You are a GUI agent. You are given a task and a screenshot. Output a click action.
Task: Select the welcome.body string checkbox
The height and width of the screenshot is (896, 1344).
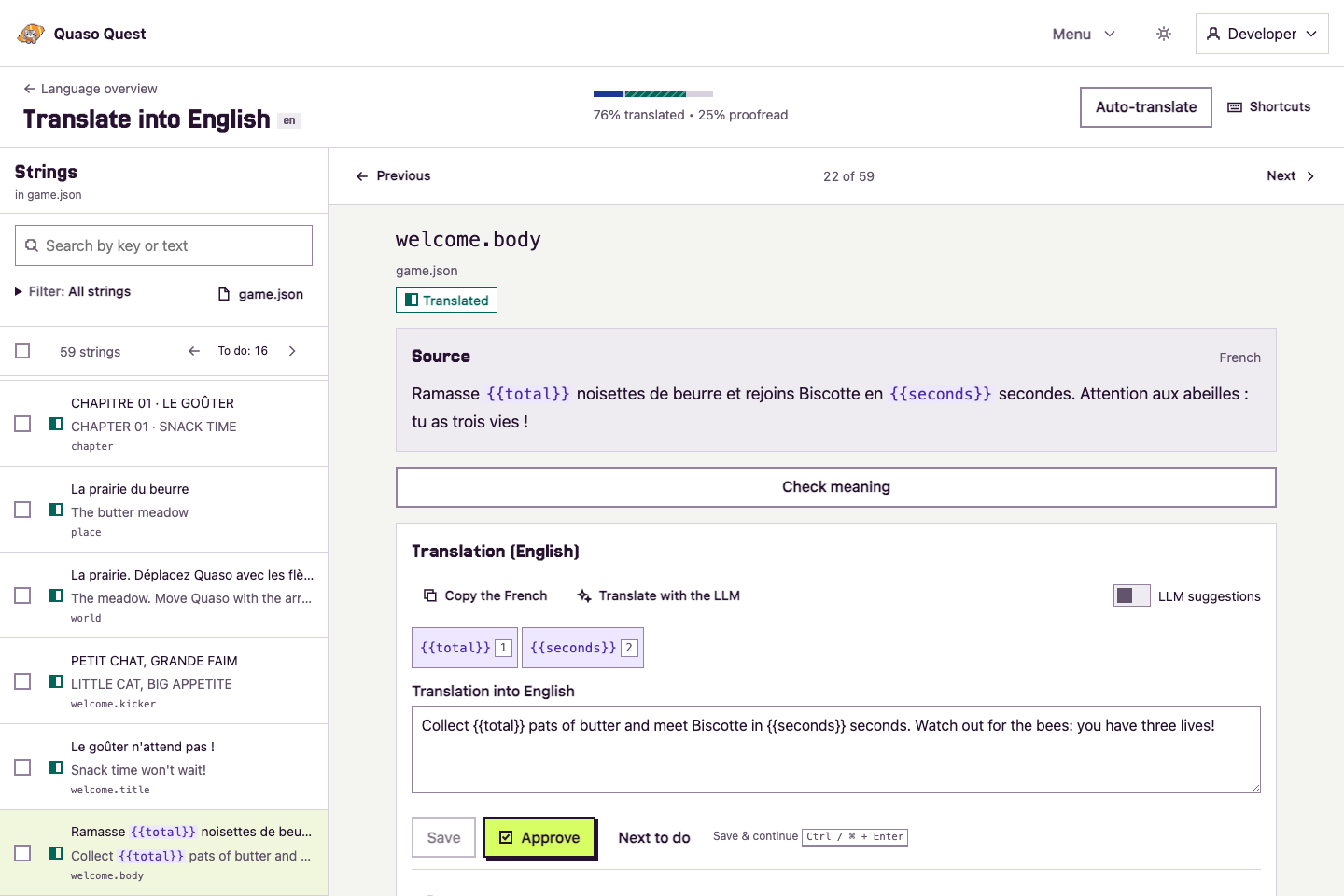22,853
